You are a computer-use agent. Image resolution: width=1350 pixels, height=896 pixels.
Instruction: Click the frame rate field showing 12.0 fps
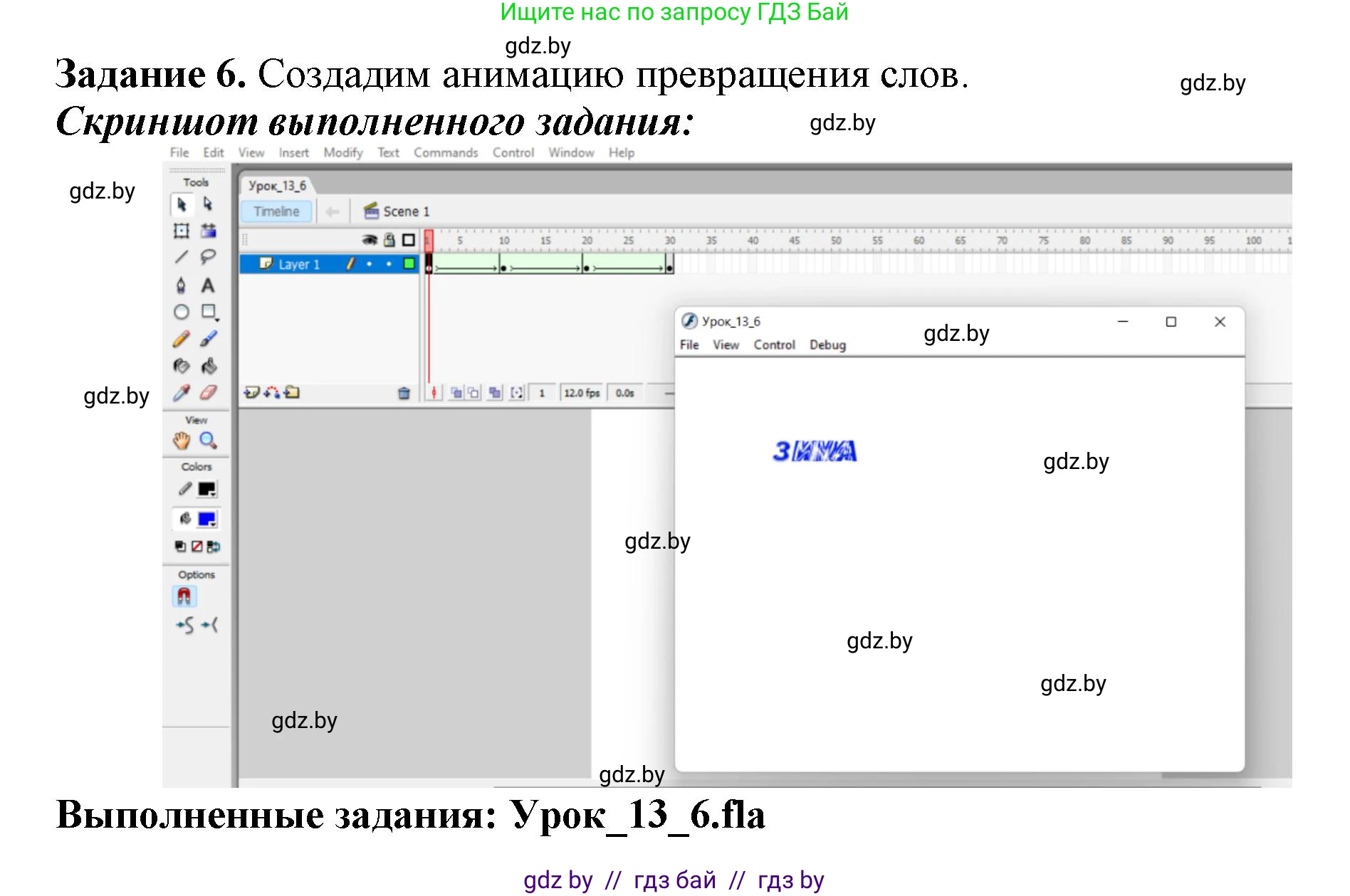click(582, 393)
